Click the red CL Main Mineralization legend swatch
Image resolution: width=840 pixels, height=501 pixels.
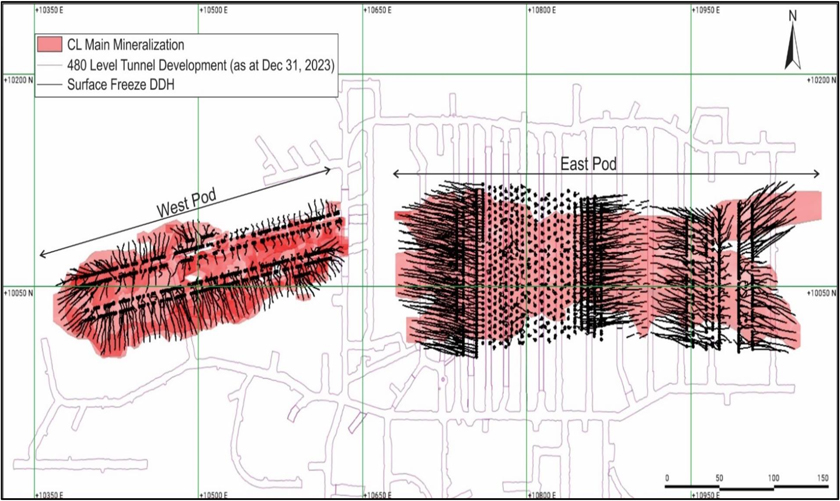tap(48, 45)
